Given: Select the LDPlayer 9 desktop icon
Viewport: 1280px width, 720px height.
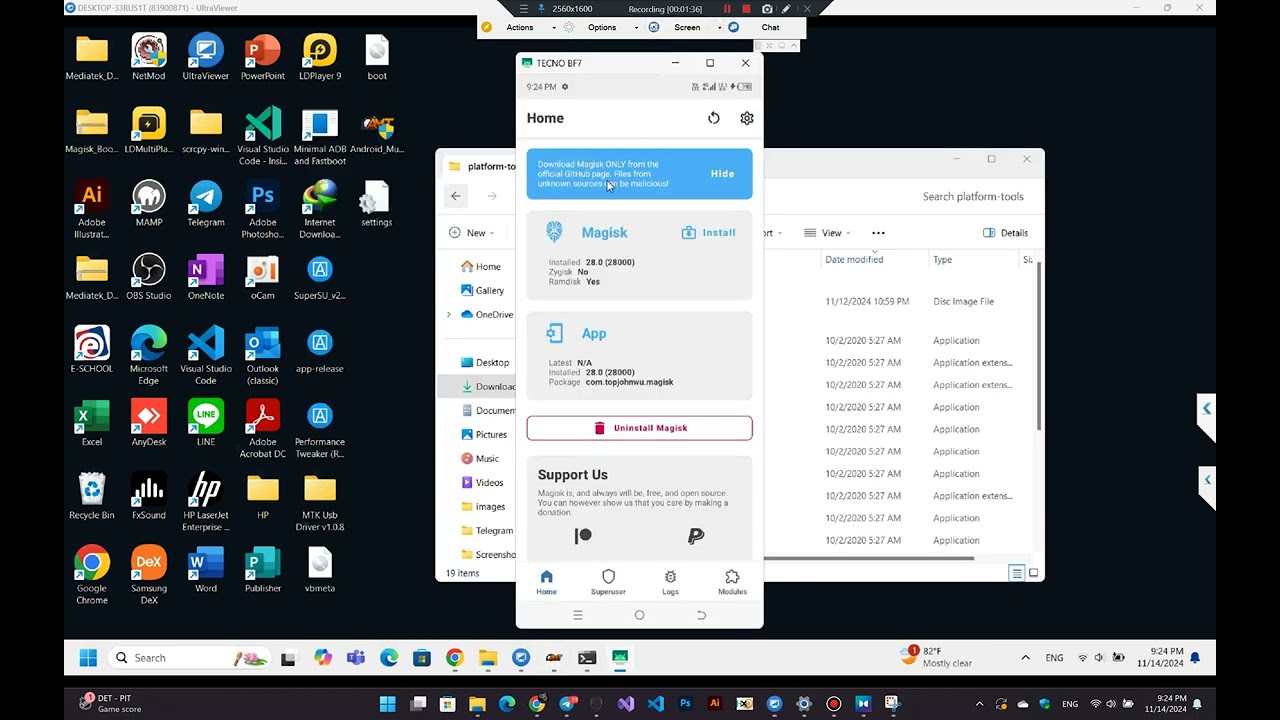Looking at the screenshot, I should pyautogui.click(x=320, y=57).
